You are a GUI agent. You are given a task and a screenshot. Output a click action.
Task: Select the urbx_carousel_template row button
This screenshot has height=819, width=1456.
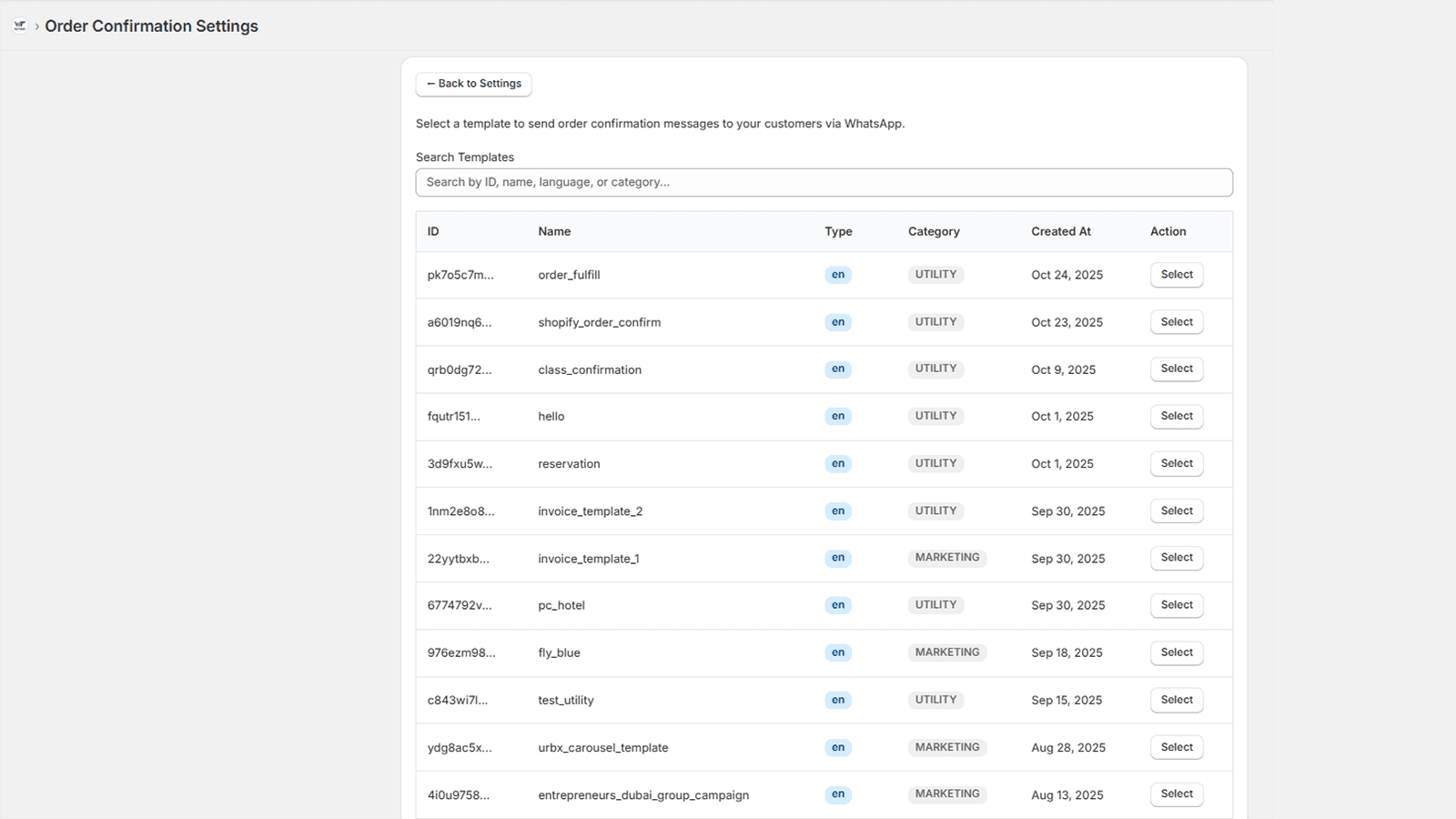(1177, 747)
